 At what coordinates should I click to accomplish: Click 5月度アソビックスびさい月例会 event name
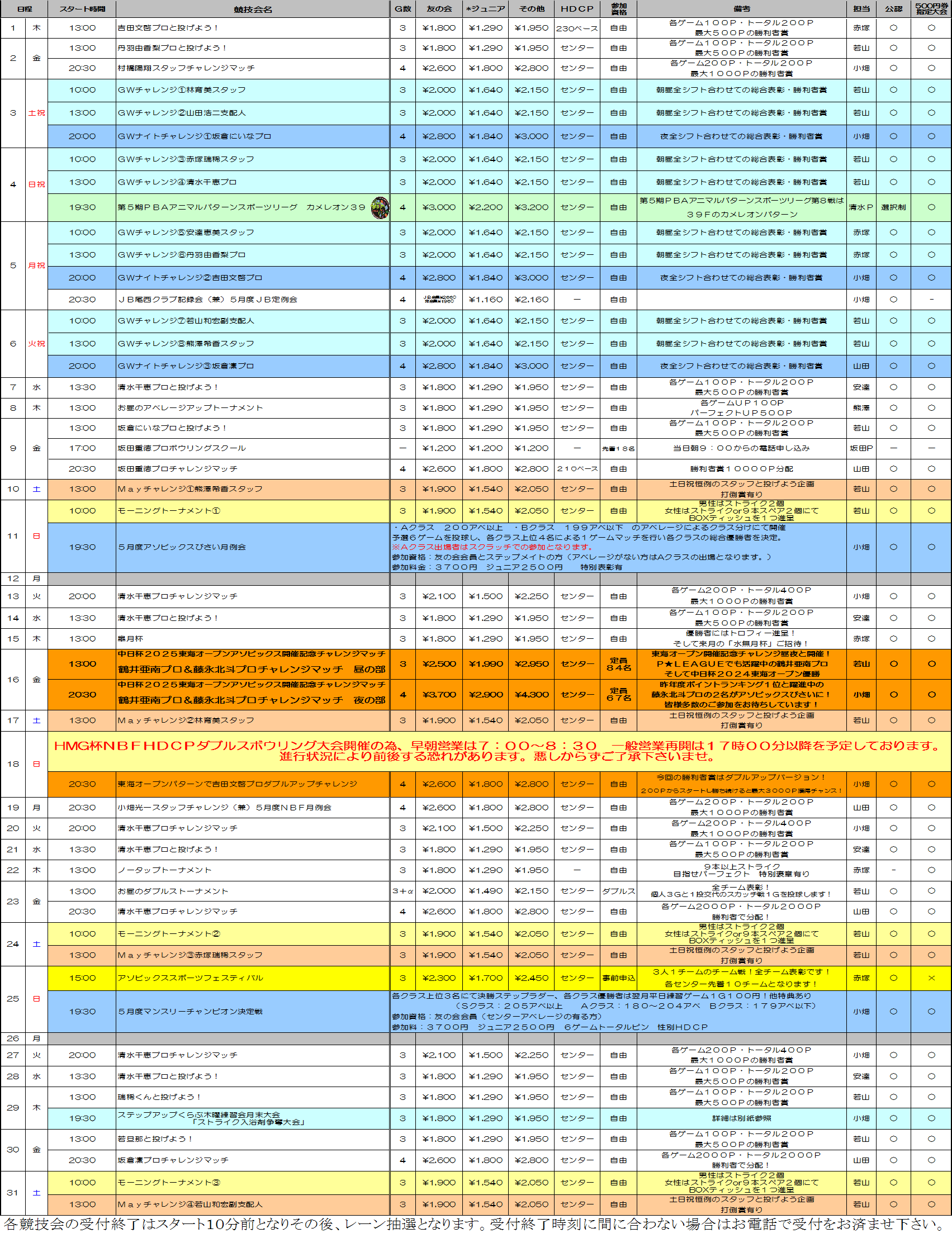[182, 547]
